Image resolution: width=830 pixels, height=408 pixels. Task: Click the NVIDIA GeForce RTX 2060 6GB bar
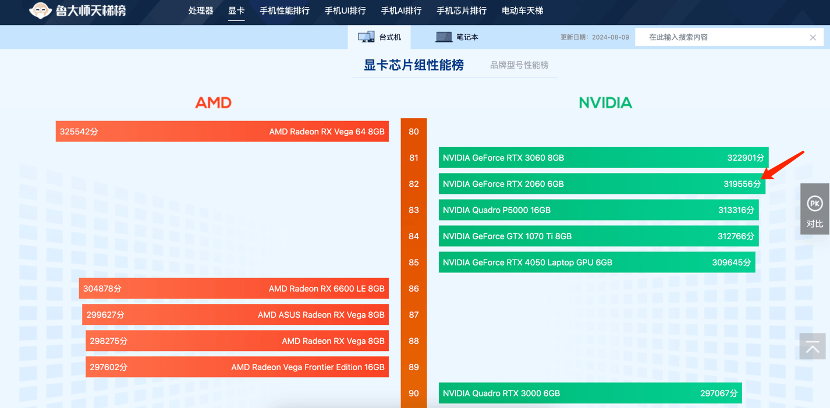[602, 184]
